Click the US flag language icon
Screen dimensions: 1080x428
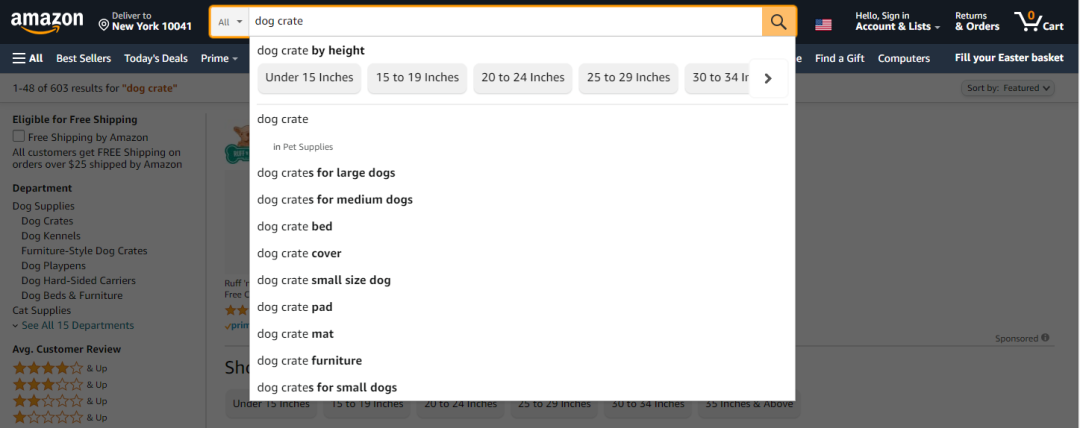823,24
